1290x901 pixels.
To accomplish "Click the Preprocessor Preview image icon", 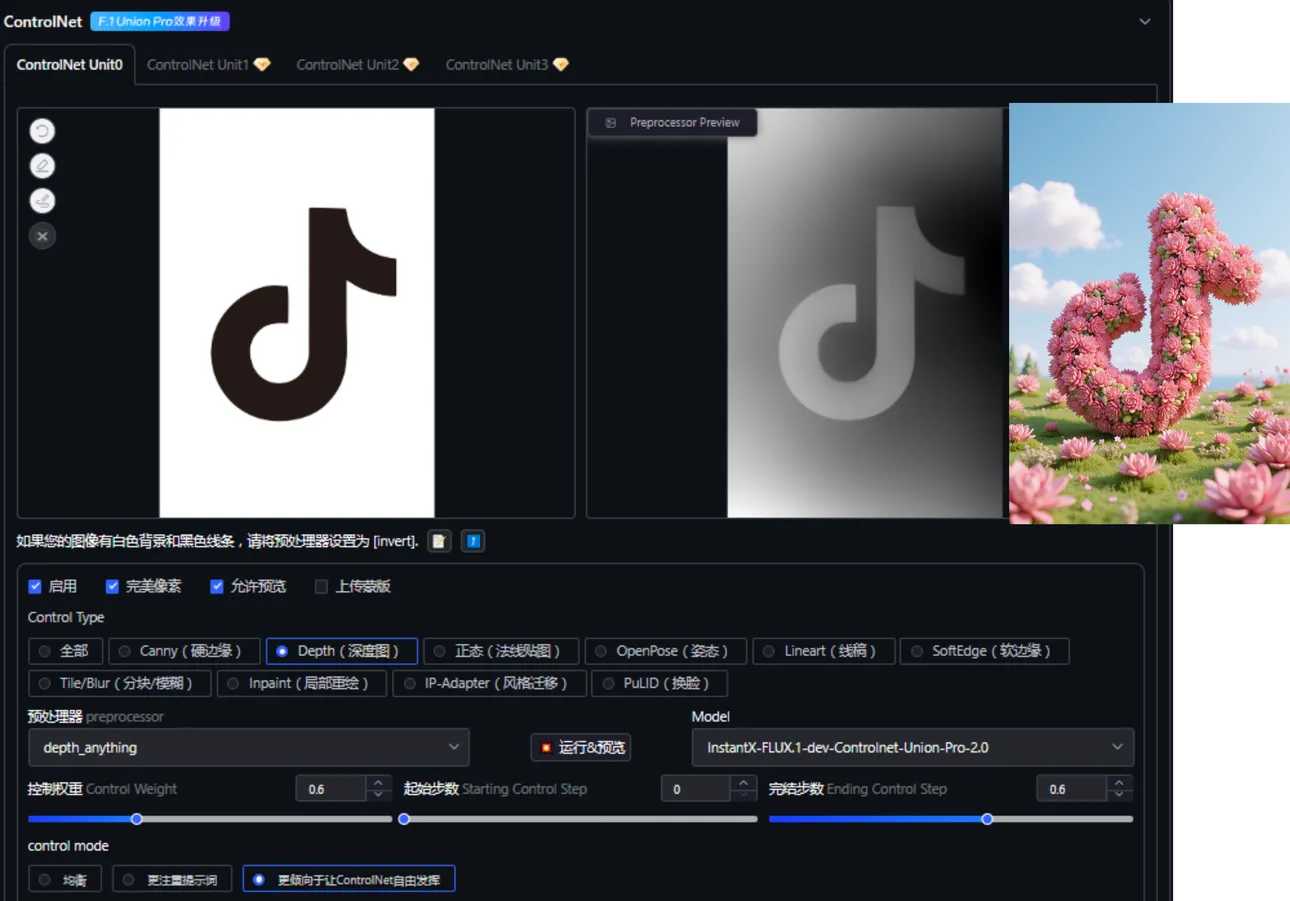I will point(611,123).
